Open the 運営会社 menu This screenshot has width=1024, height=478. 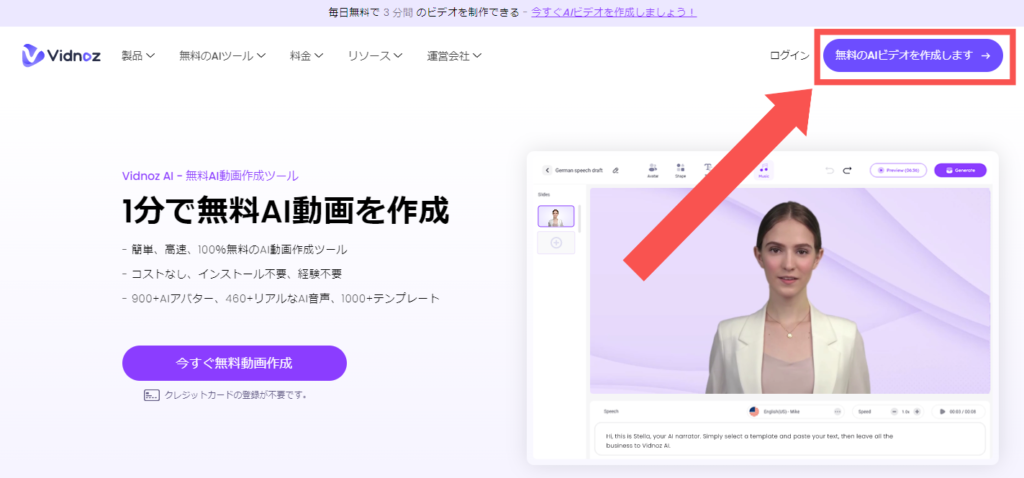click(x=454, y=56)
